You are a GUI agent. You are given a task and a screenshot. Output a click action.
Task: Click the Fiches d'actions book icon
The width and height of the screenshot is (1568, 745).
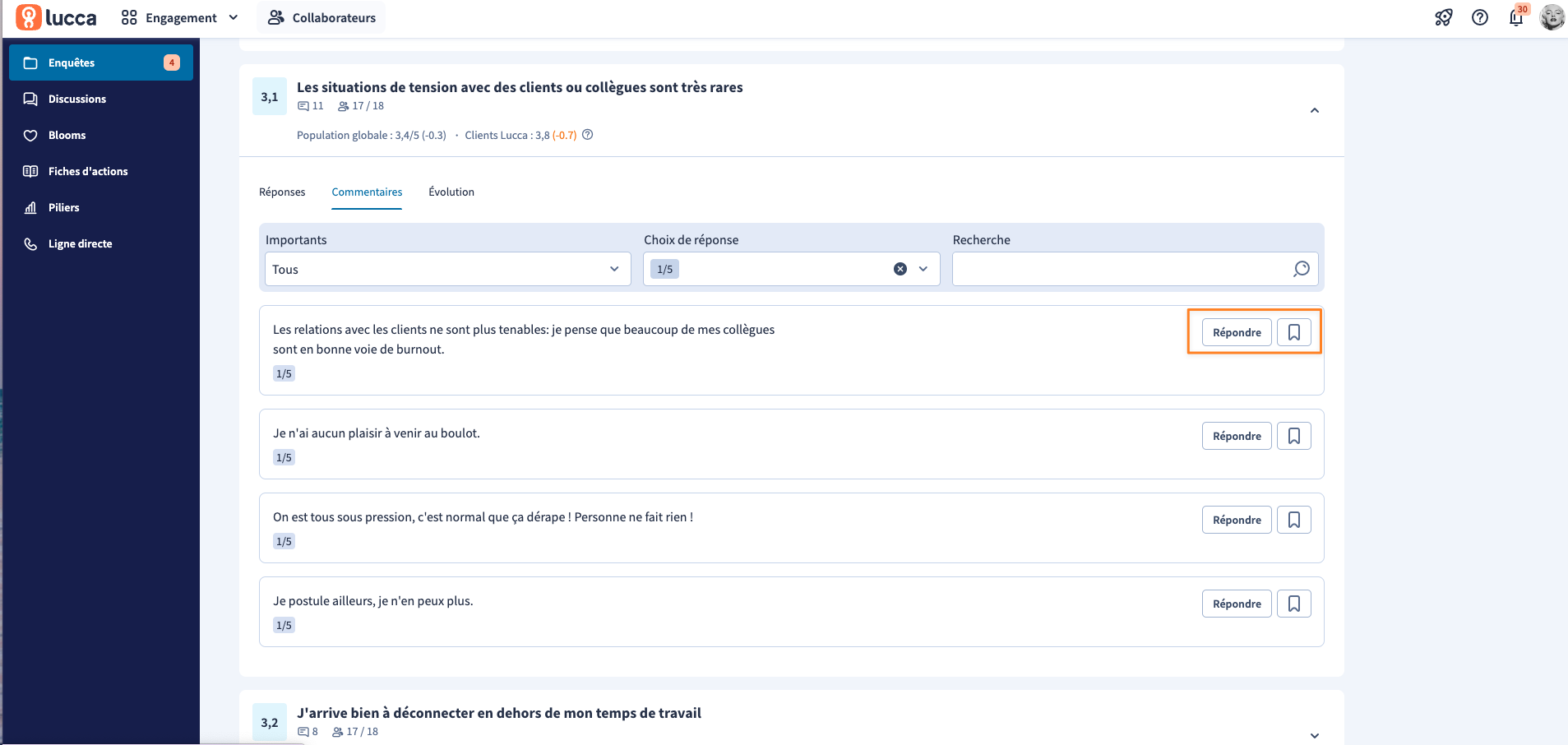click(30, 171)
